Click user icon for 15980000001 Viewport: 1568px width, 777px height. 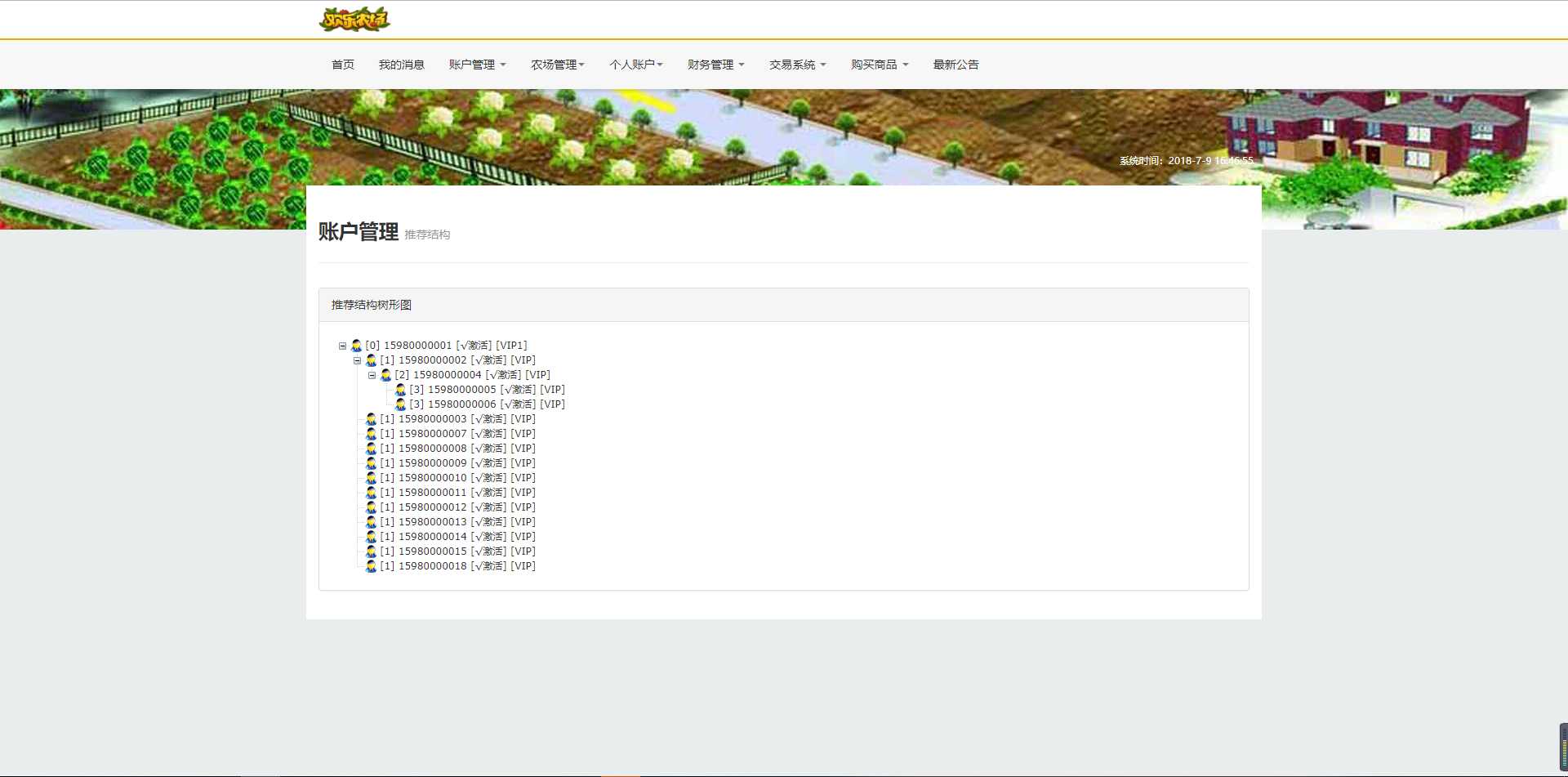click(356, 346)
